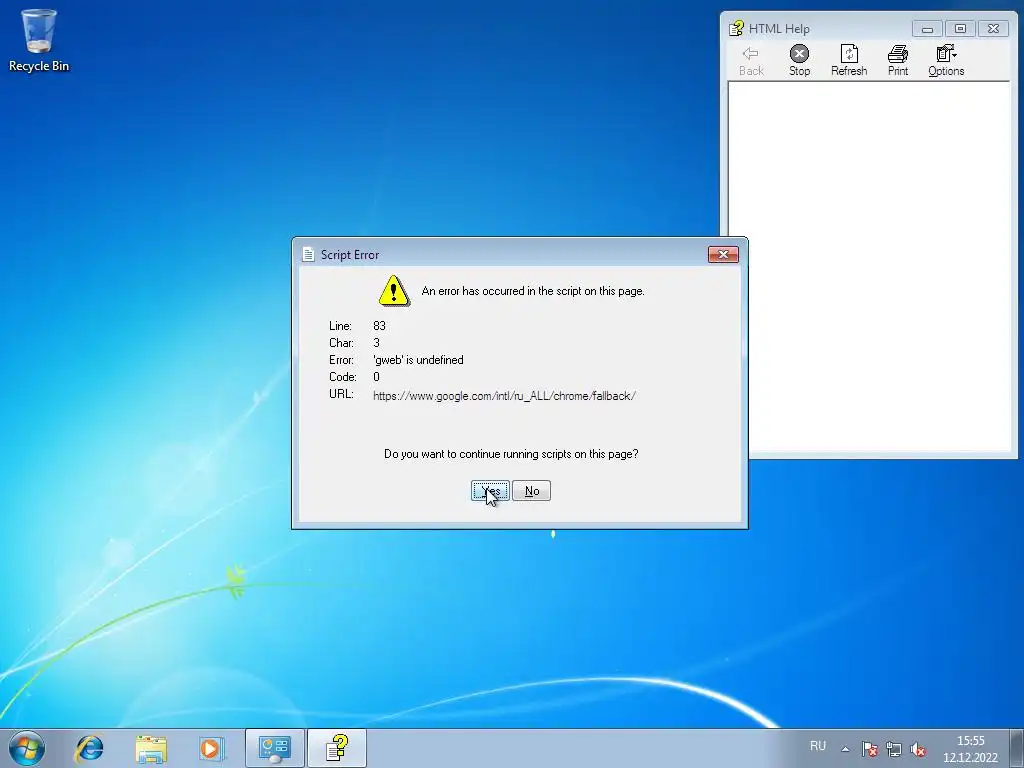Close the HTML Help window
This screenshot has height=768, width=1024.
[x=993, y=29]
